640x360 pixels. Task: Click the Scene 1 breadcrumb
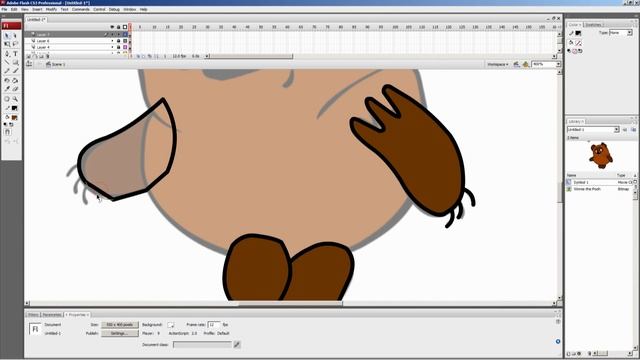[56, 64]
